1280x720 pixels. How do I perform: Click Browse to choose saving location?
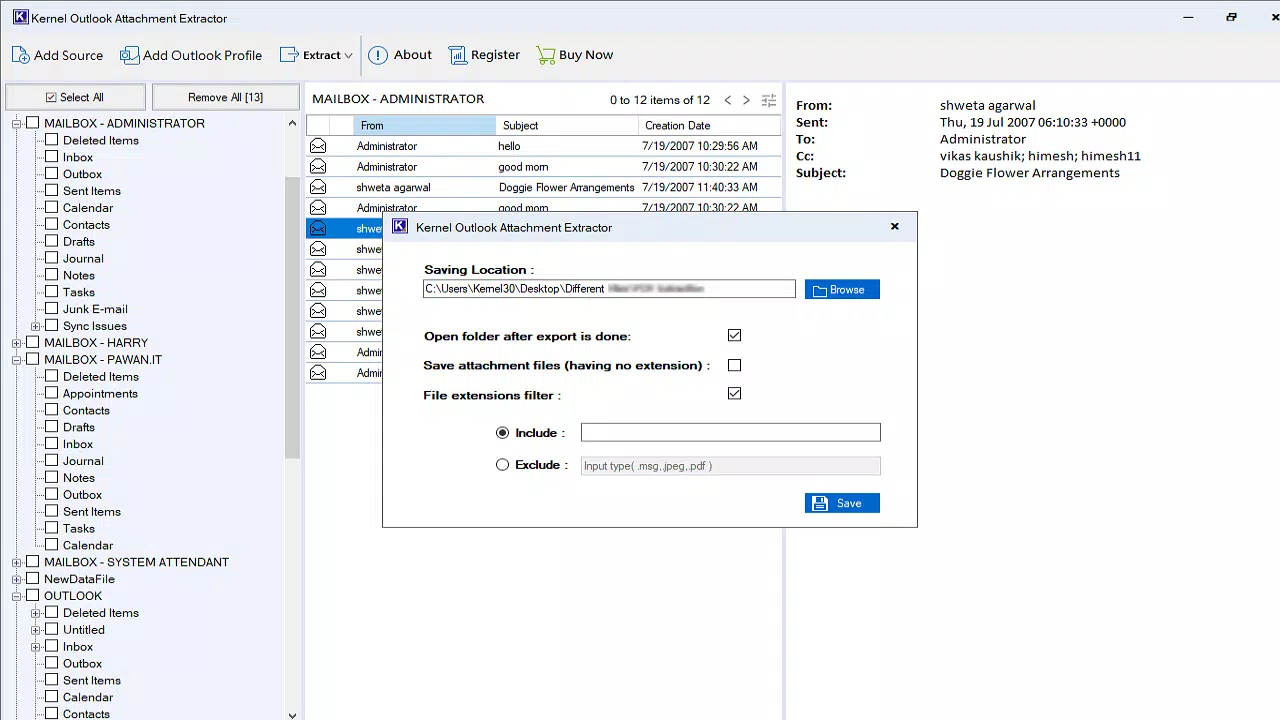coord(842,290)
